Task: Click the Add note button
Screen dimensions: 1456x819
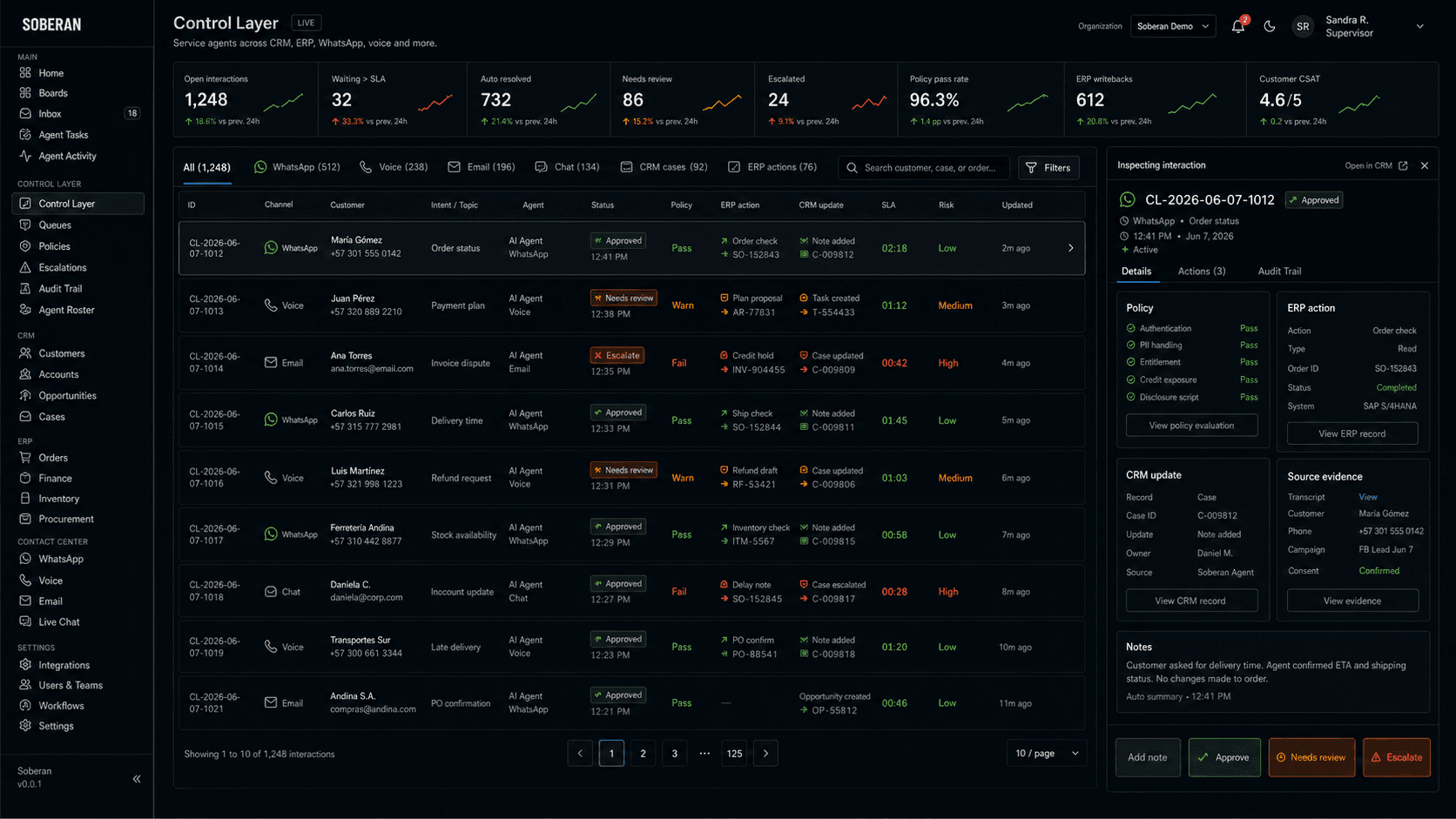Action: point(1147,757)
